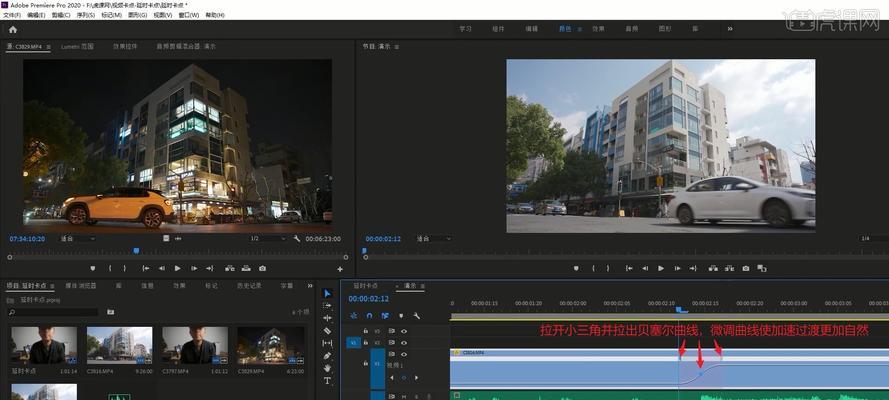Add marker in Source monitor
Image resolution: width=889 pixels, height=400 pixels.
pyautogui.click(x=93, y=269)
